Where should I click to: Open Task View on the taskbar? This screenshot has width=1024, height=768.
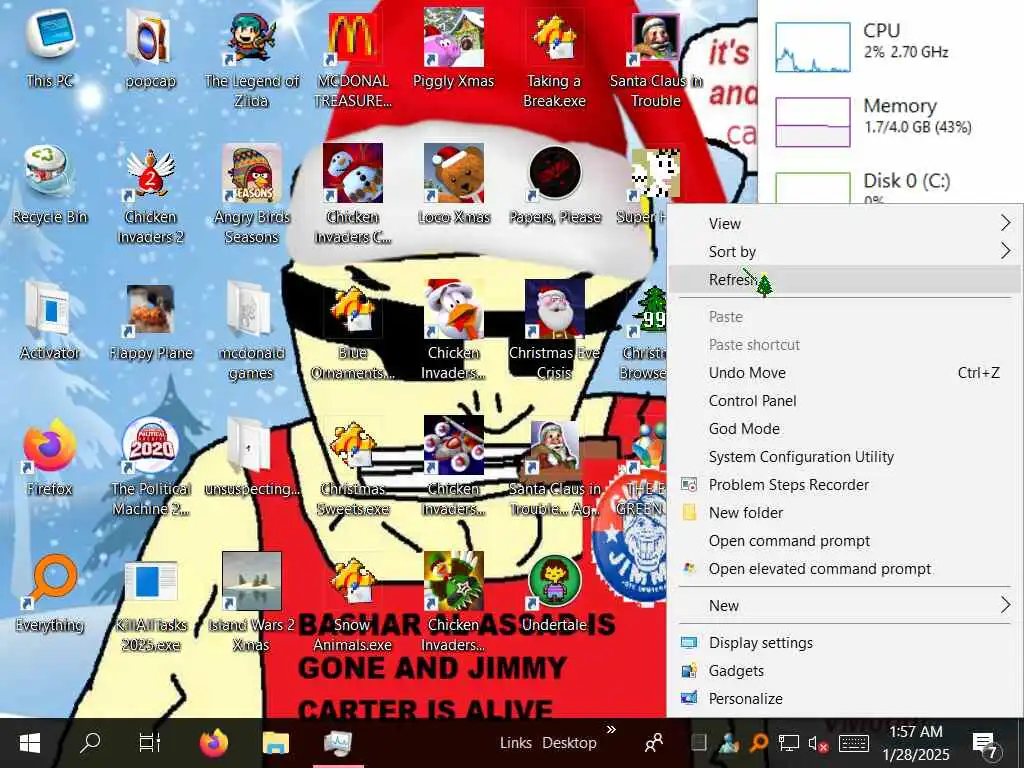150,743
